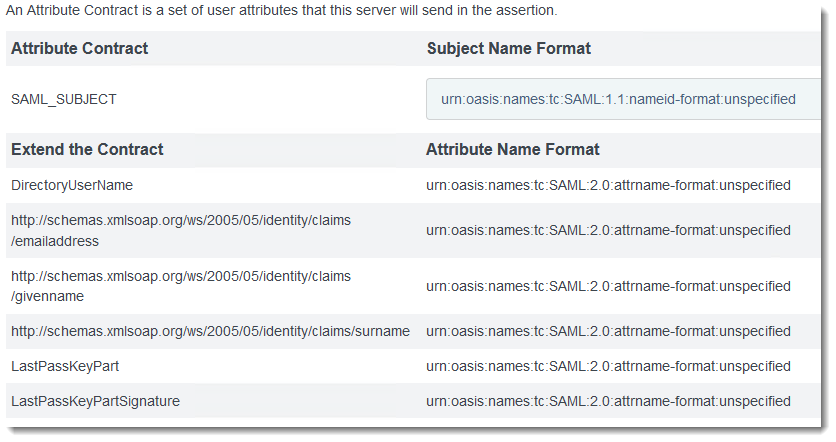Click the Extend the Contract header
Image resolution: width=836 pixels, height=442 pixels.
87,149
